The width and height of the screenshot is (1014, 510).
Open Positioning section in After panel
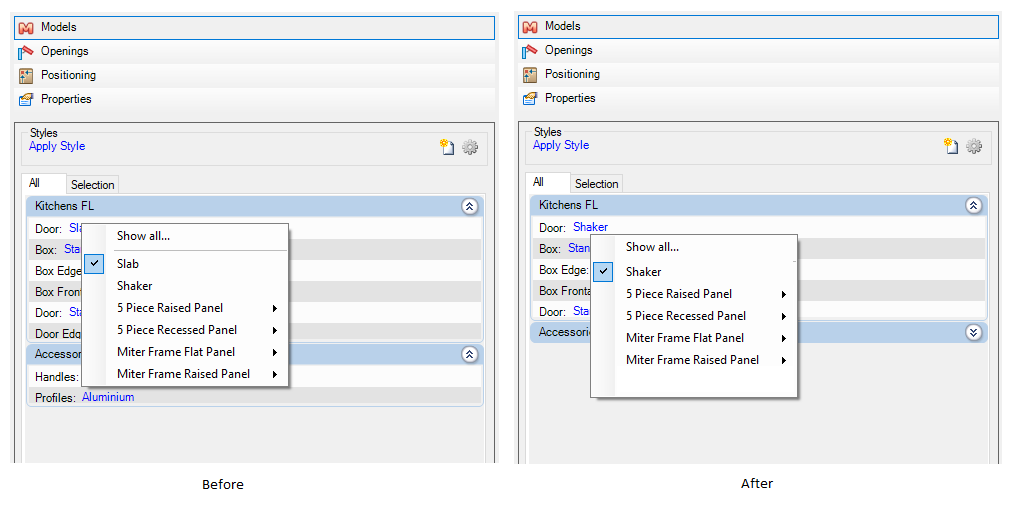[x=758, y=74]
